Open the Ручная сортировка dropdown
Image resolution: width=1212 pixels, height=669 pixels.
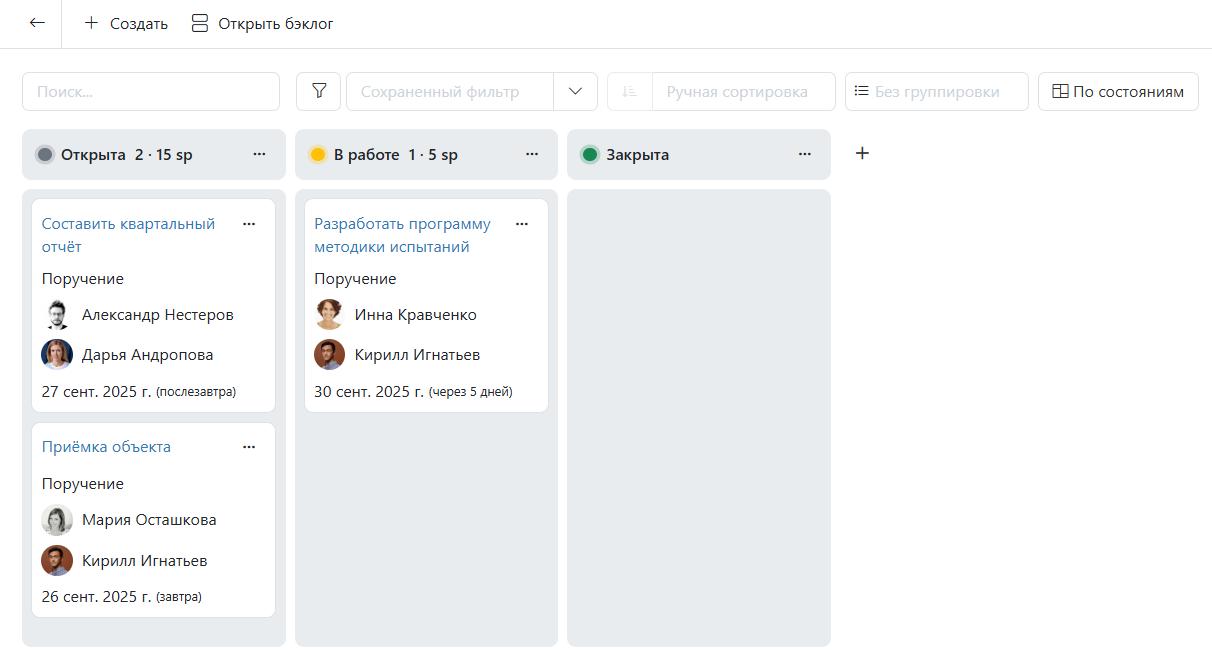pos(743,91)
